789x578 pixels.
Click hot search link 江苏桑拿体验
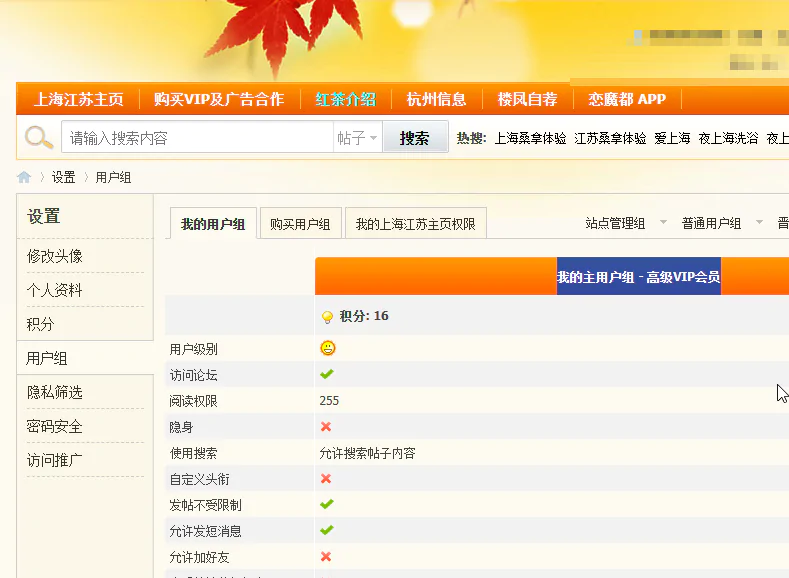tap(610, 138)
